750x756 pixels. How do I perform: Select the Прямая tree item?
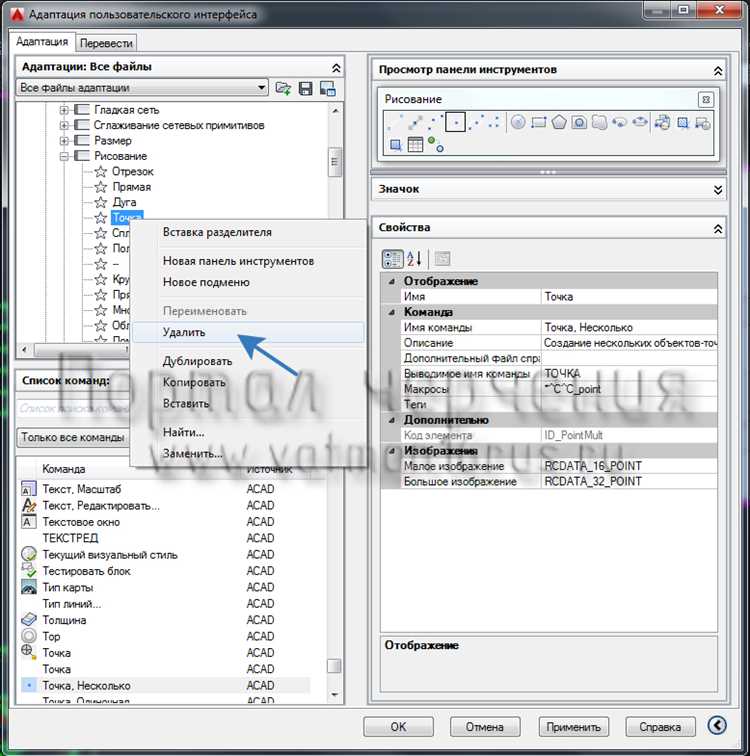pyautogui.click(x=132, y=187)
